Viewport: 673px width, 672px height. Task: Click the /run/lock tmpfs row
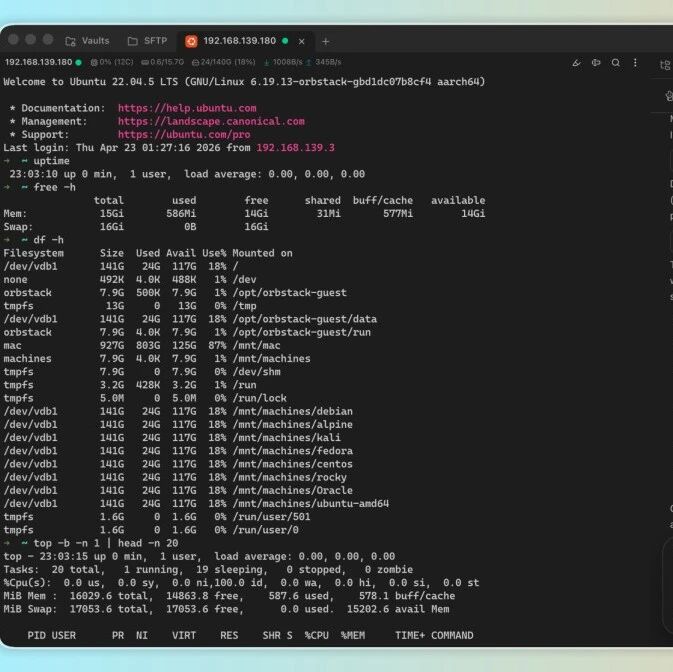[145, 398]
